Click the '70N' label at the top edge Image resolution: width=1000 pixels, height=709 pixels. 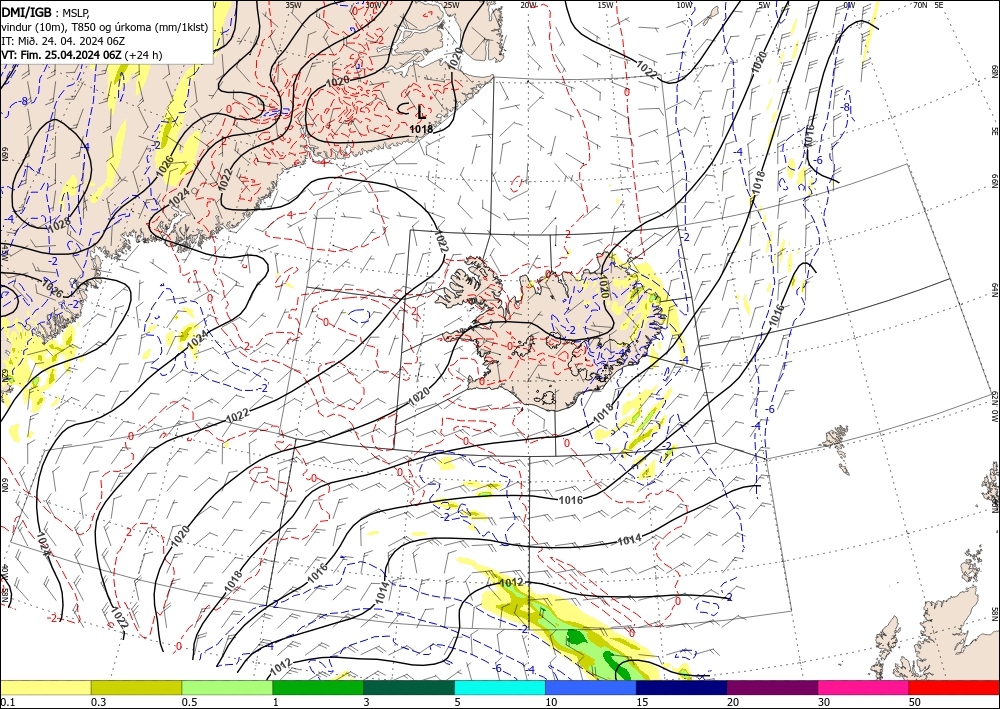[920, 5]
